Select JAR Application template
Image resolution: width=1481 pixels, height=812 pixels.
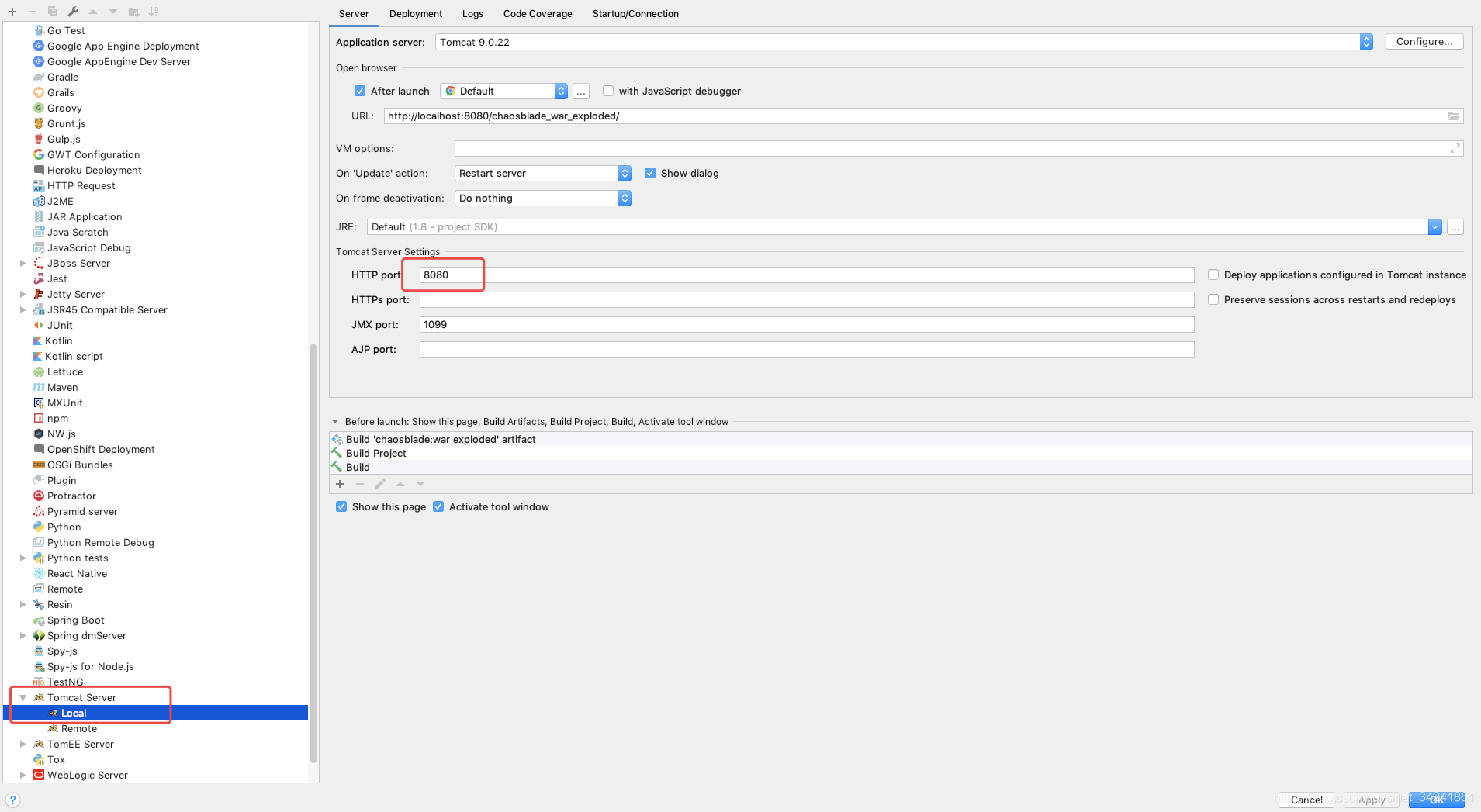point(85,216)
